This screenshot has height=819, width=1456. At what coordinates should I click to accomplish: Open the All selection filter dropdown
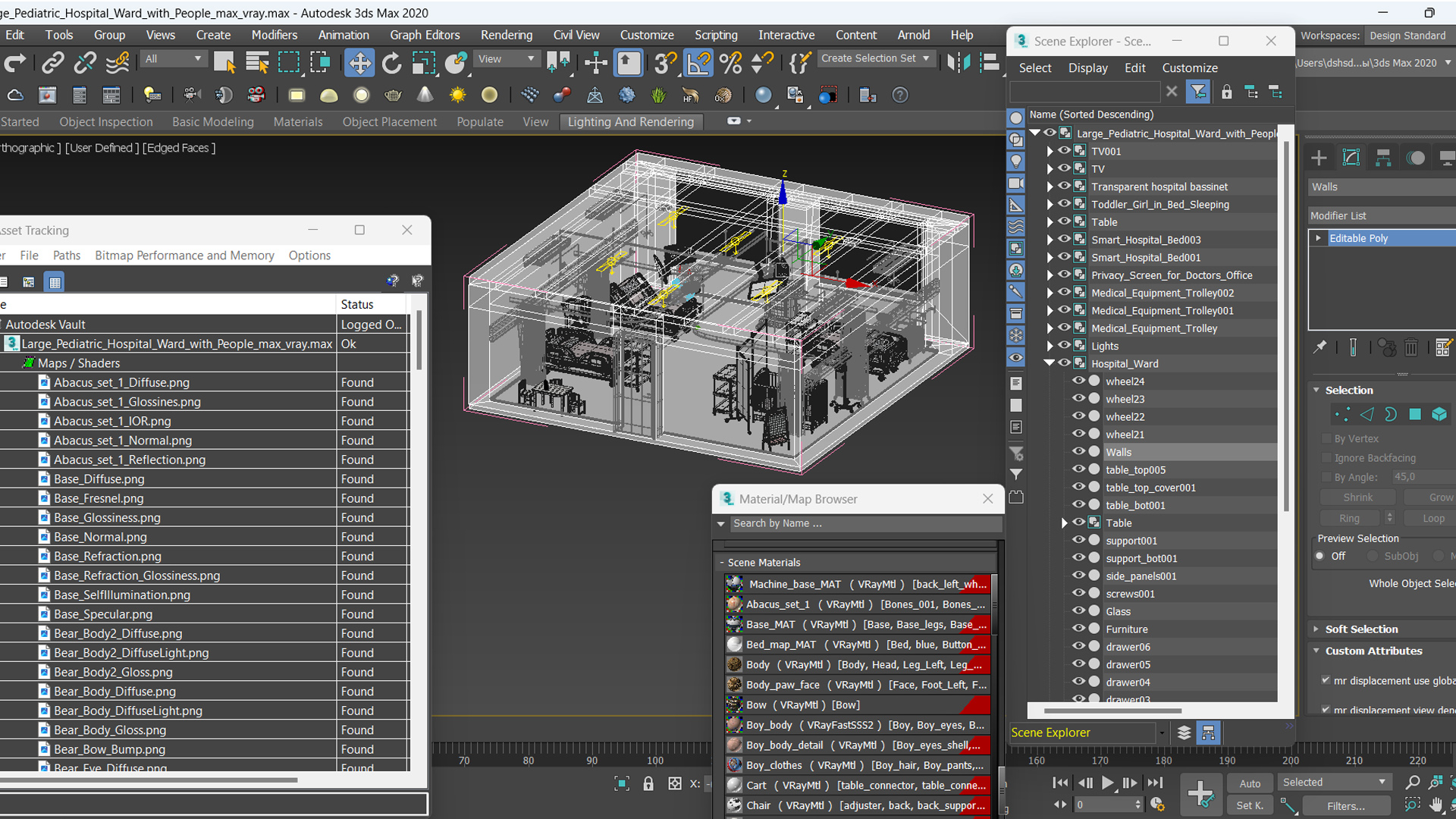pyautogui.click(x=174, y=59)
